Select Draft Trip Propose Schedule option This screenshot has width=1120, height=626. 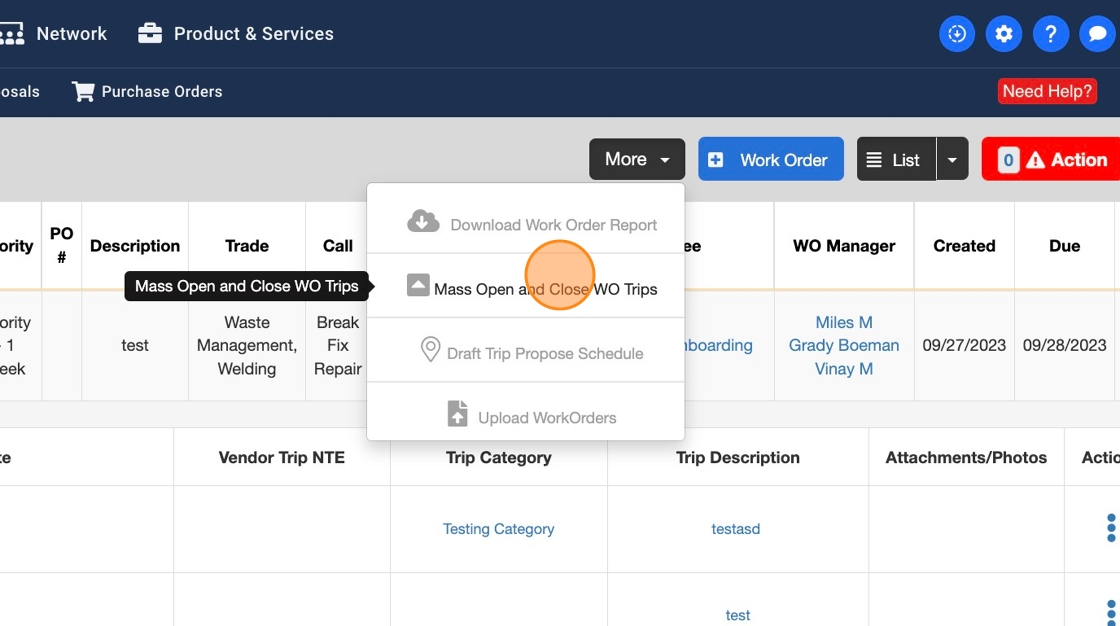click(x=544, y=353)
